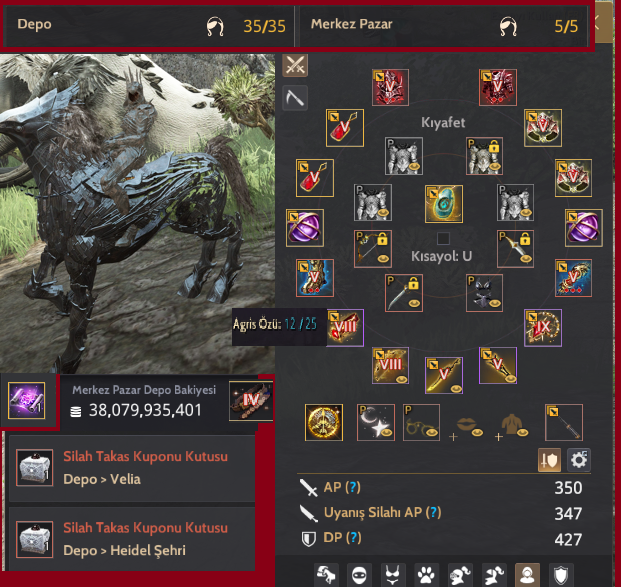Select the shield tab icon in bottom row
621x587 pixels.
(x=561, y=574)
